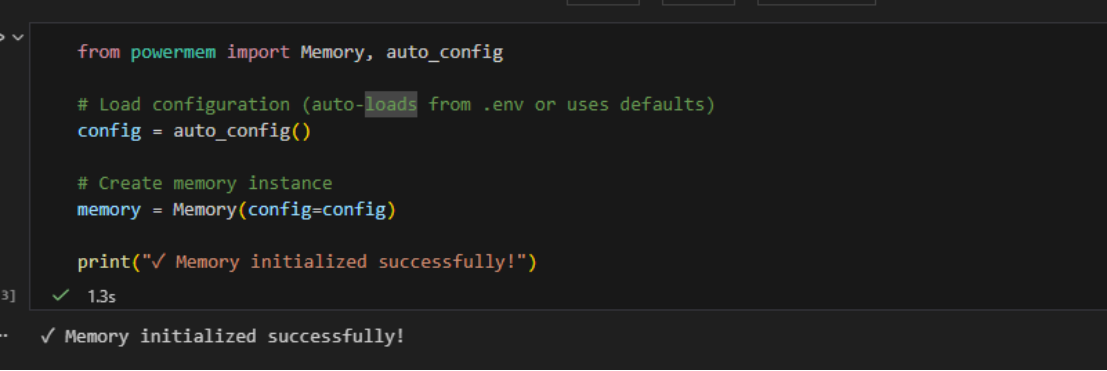Click the '# Load configuration' comment line

[x=396, y=105]
